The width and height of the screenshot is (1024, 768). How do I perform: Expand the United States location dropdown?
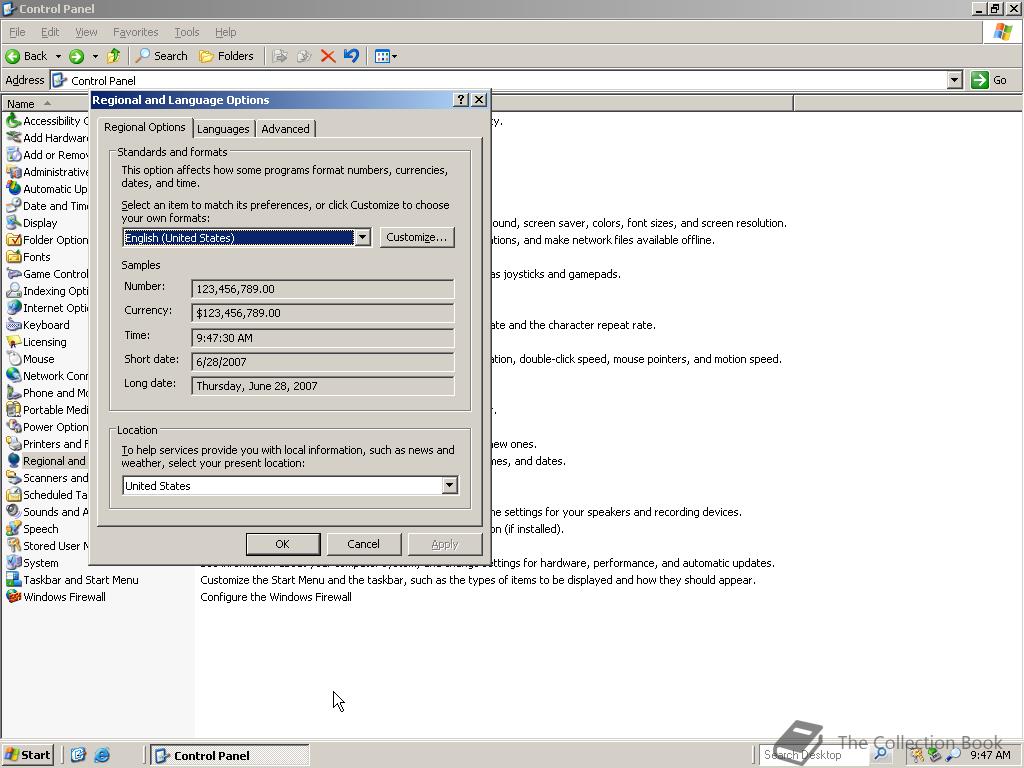449,485
